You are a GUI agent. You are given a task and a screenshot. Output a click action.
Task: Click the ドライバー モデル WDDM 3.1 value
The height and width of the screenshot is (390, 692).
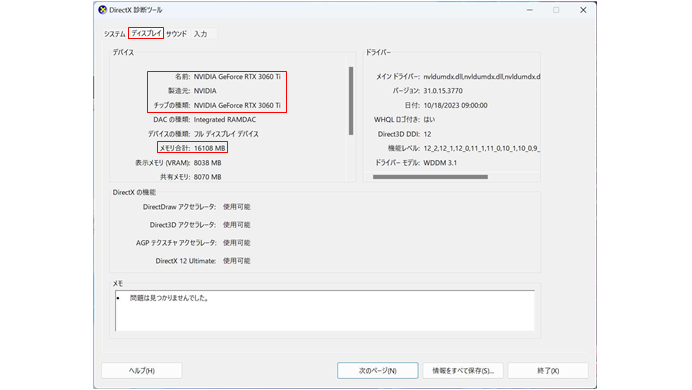click(x=440, y=163)
